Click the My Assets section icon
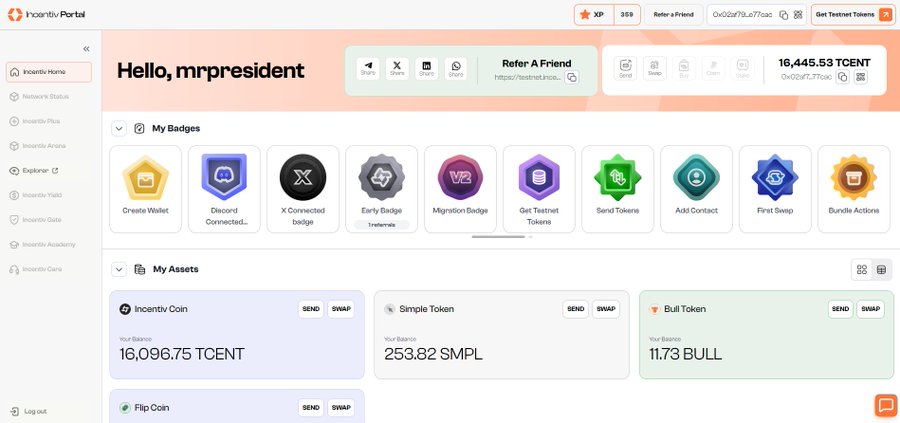The height and width of the screenshot is (423, 900). [139, 269]
